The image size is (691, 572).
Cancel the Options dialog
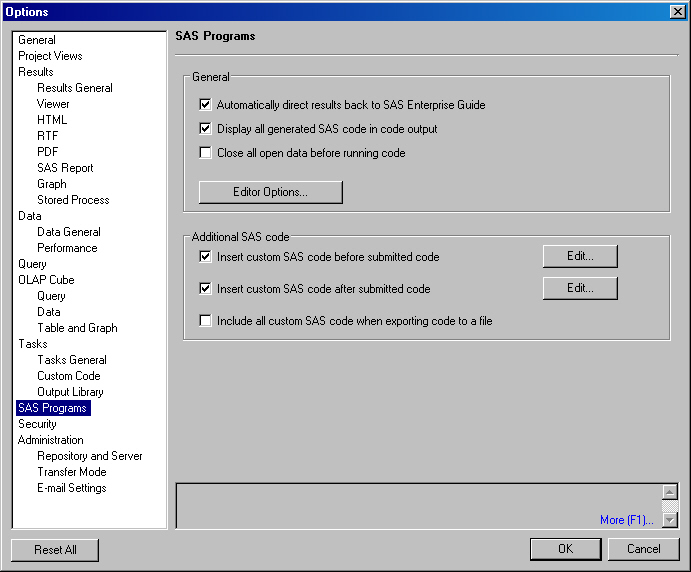(643, 549)
